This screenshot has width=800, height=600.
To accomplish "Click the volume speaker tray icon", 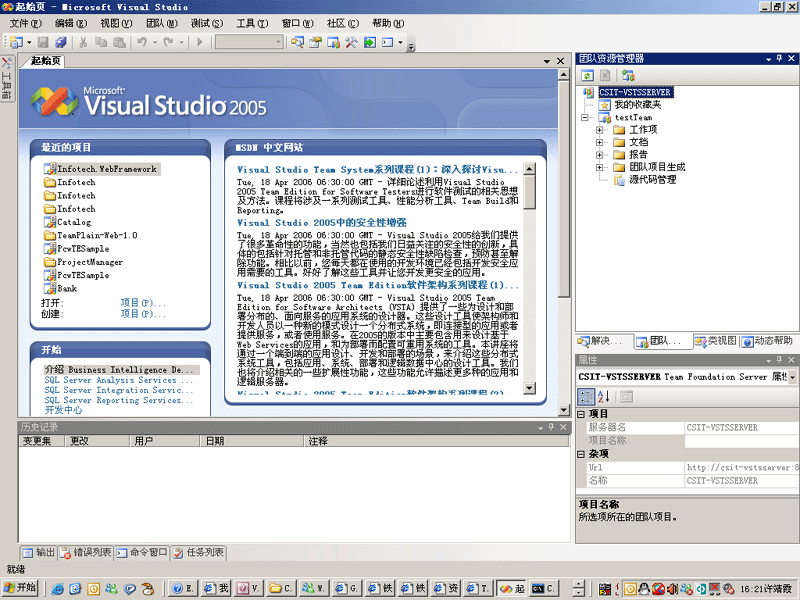I will coord(673,589).
